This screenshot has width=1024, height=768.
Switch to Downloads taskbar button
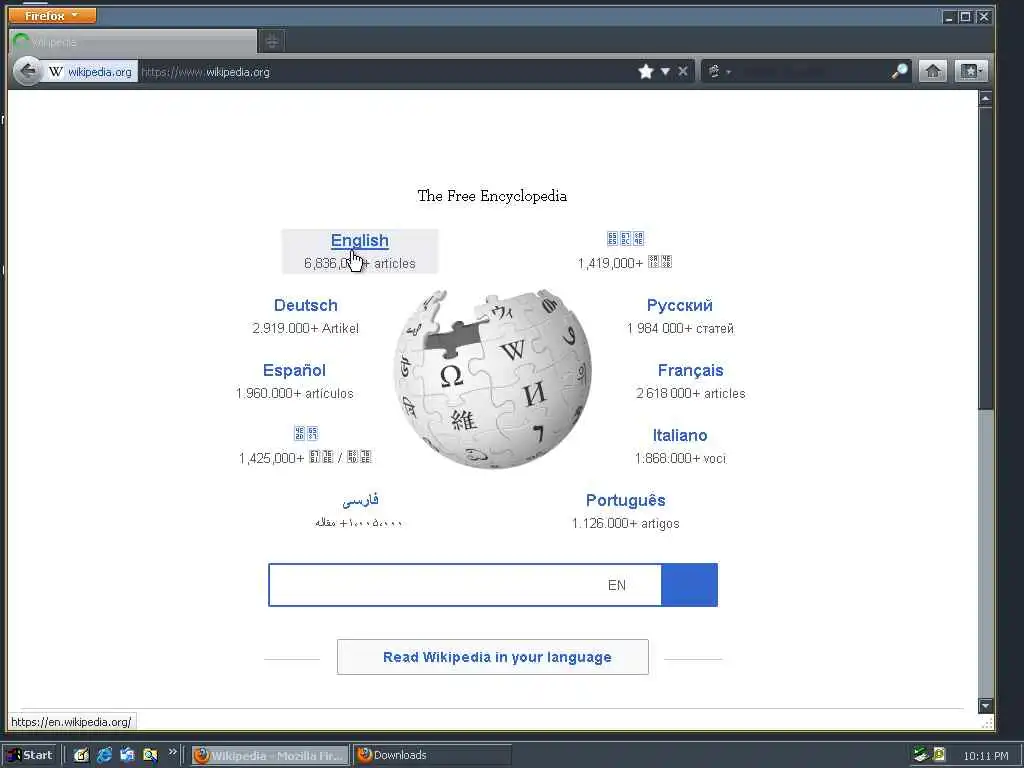click(432, 756)
